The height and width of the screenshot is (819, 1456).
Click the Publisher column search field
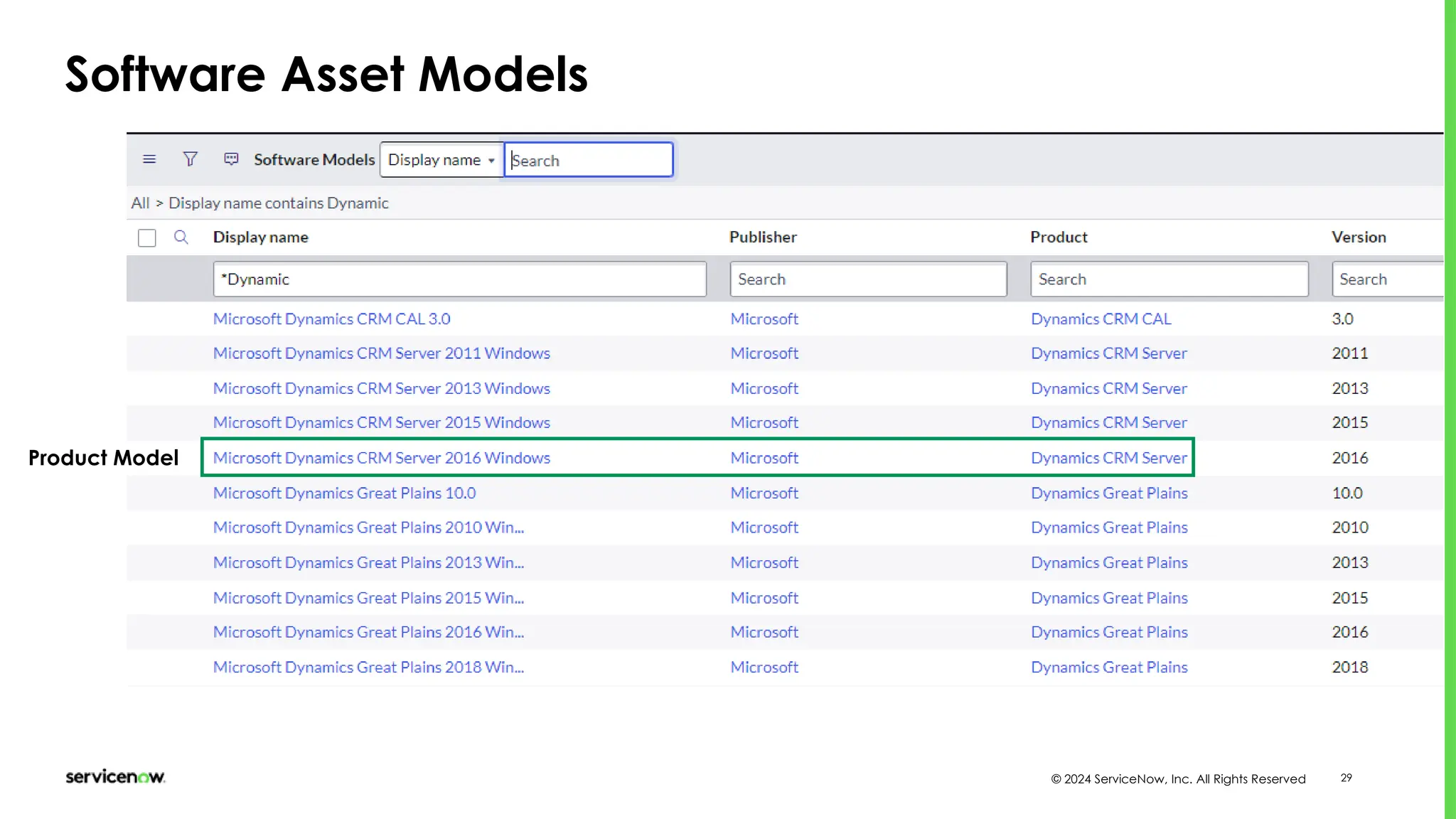coord(868,279)
